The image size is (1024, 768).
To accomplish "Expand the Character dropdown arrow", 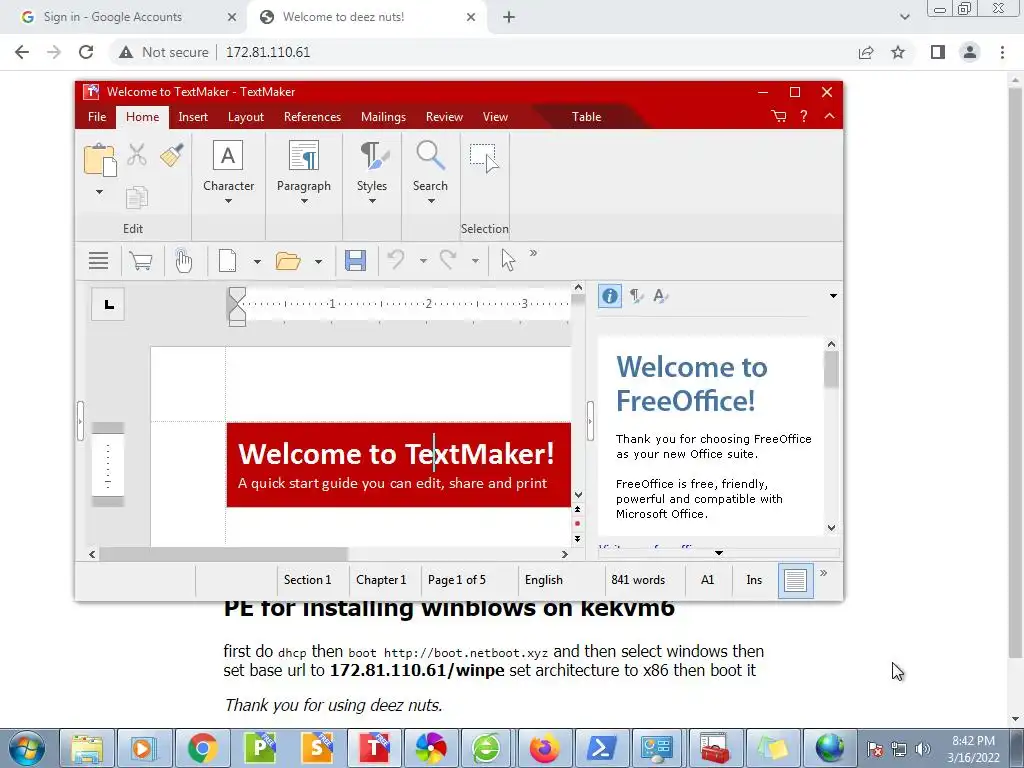I will (x=228, y=201).
